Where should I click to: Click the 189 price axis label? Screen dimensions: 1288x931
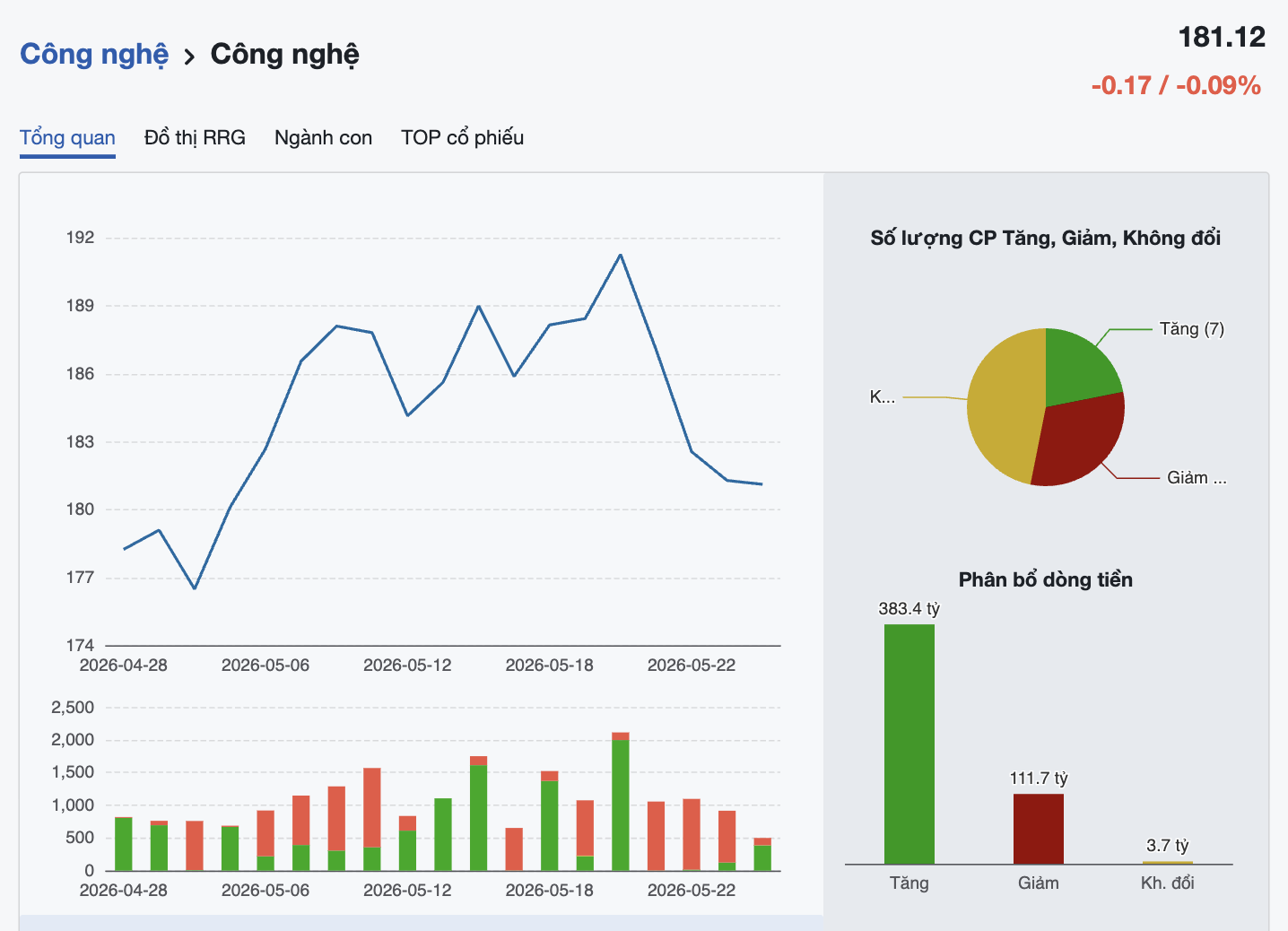click(80, 306)
